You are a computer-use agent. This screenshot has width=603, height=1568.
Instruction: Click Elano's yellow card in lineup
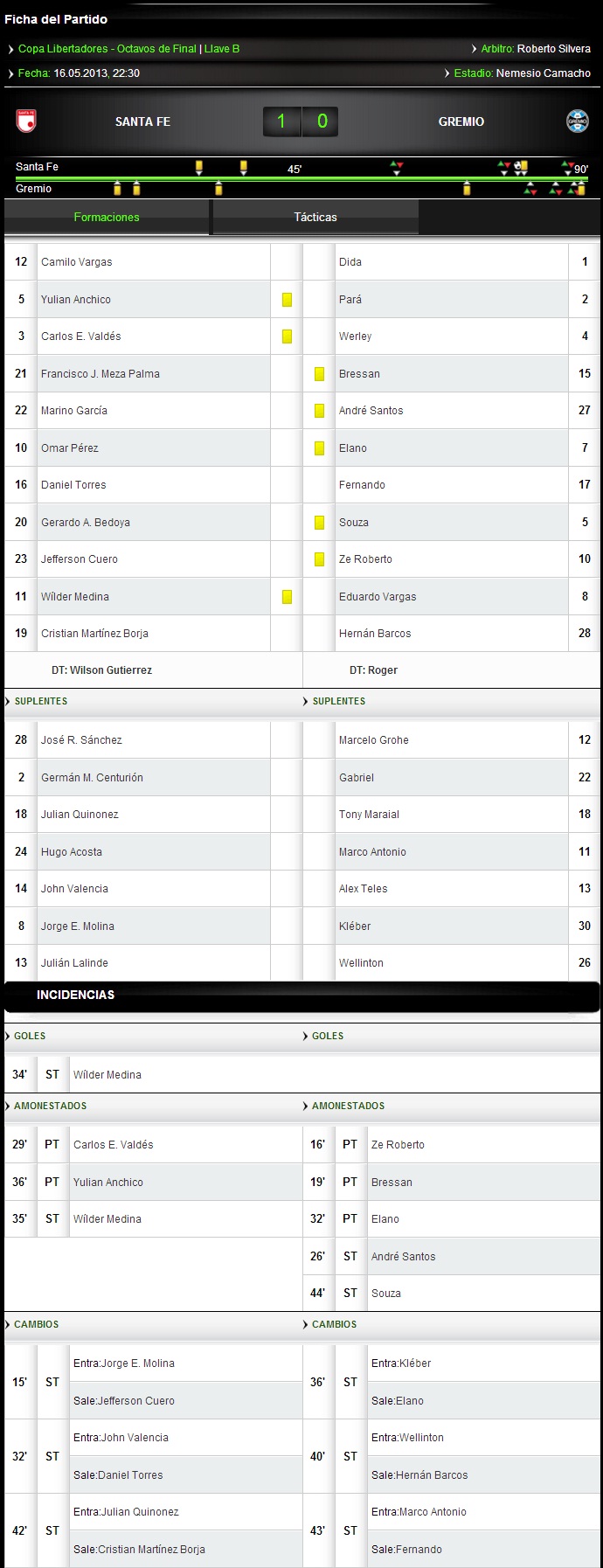coord(319,448)
